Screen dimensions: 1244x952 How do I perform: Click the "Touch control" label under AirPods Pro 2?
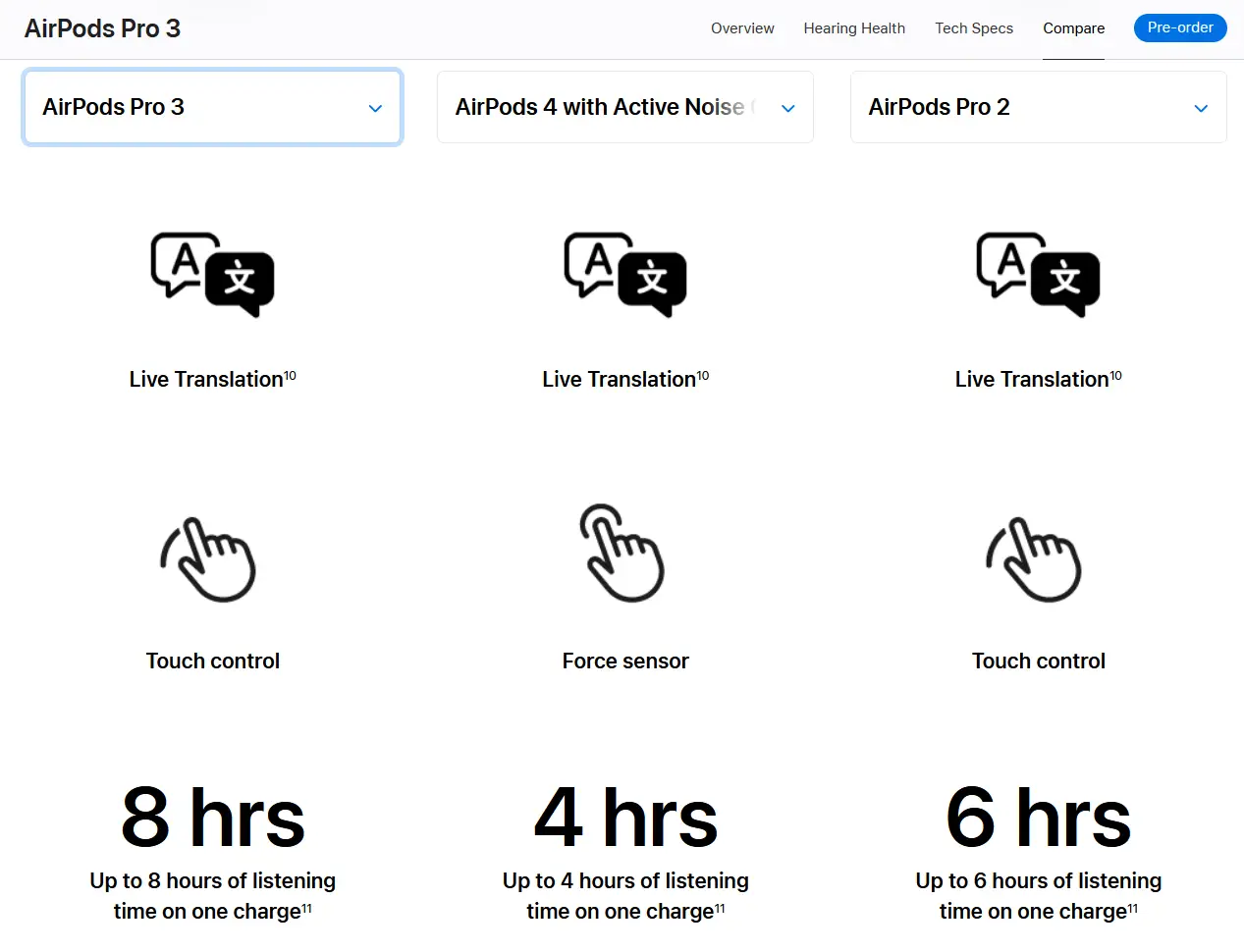pos(1039,661)
